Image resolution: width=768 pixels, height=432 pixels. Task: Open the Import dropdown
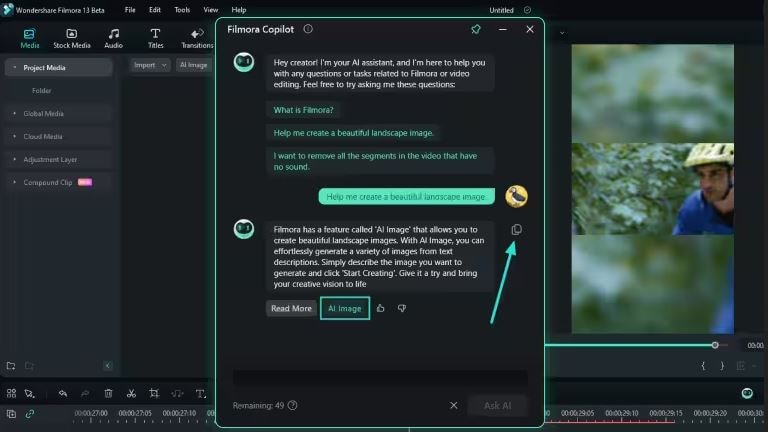click(150, 65)
